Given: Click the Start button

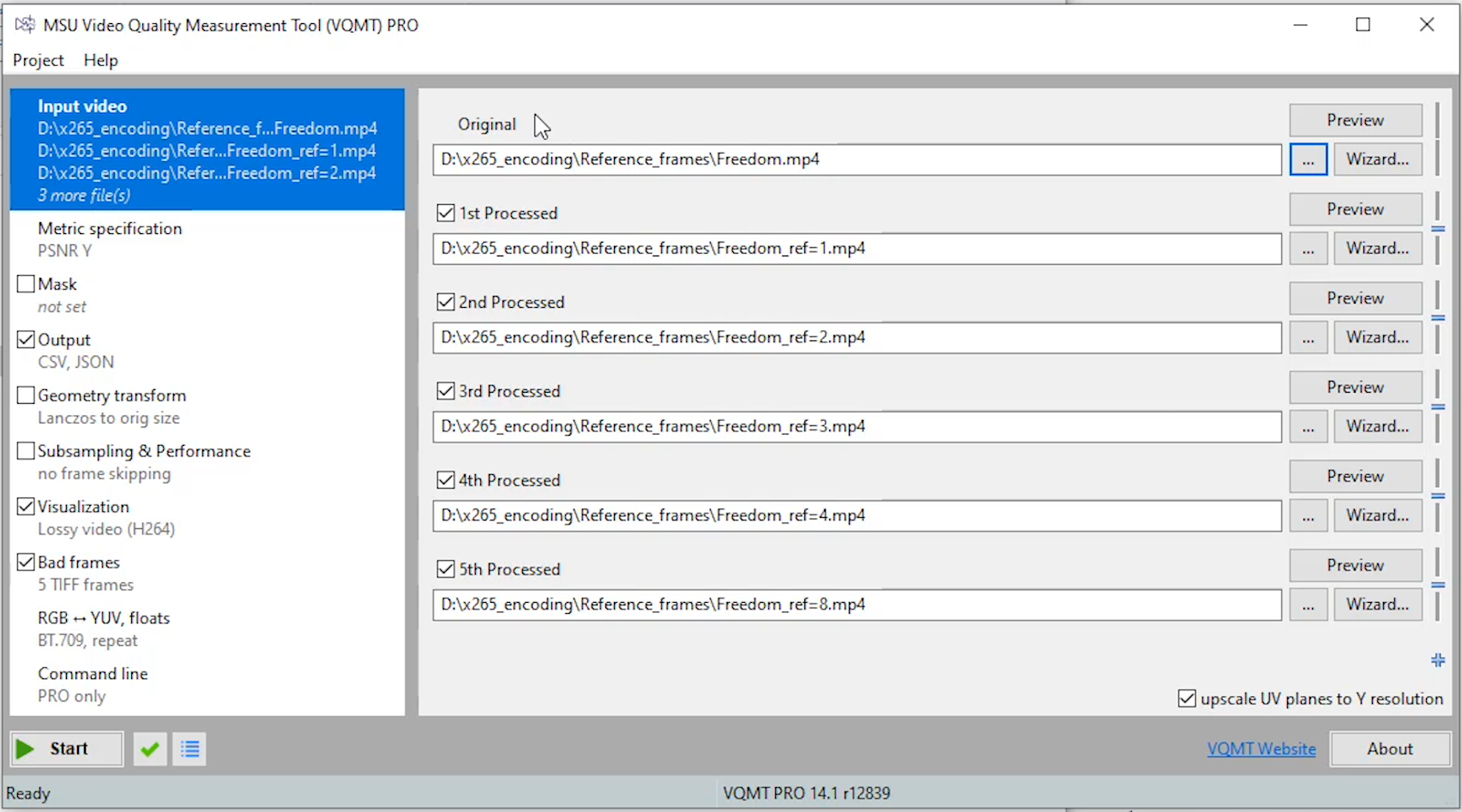Looking at the screenshot, I should click(x=67, y=749).
